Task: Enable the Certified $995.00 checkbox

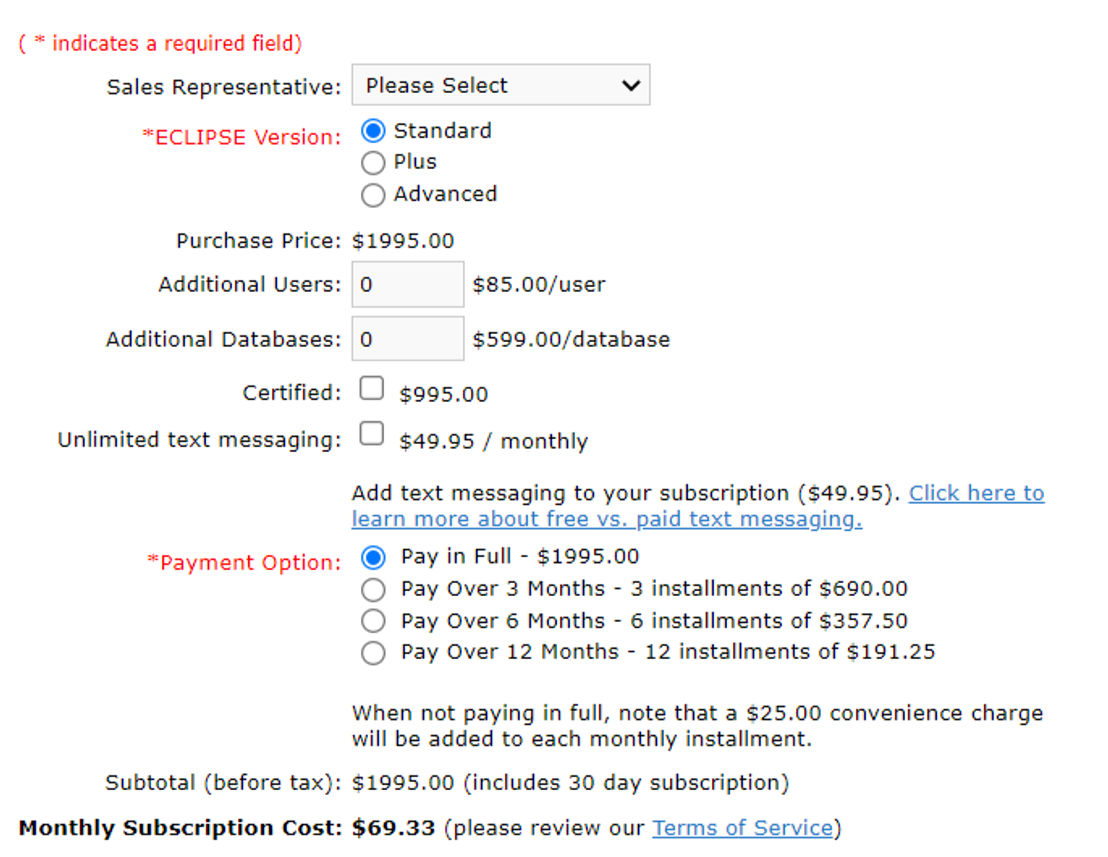Action: (372, 388)
